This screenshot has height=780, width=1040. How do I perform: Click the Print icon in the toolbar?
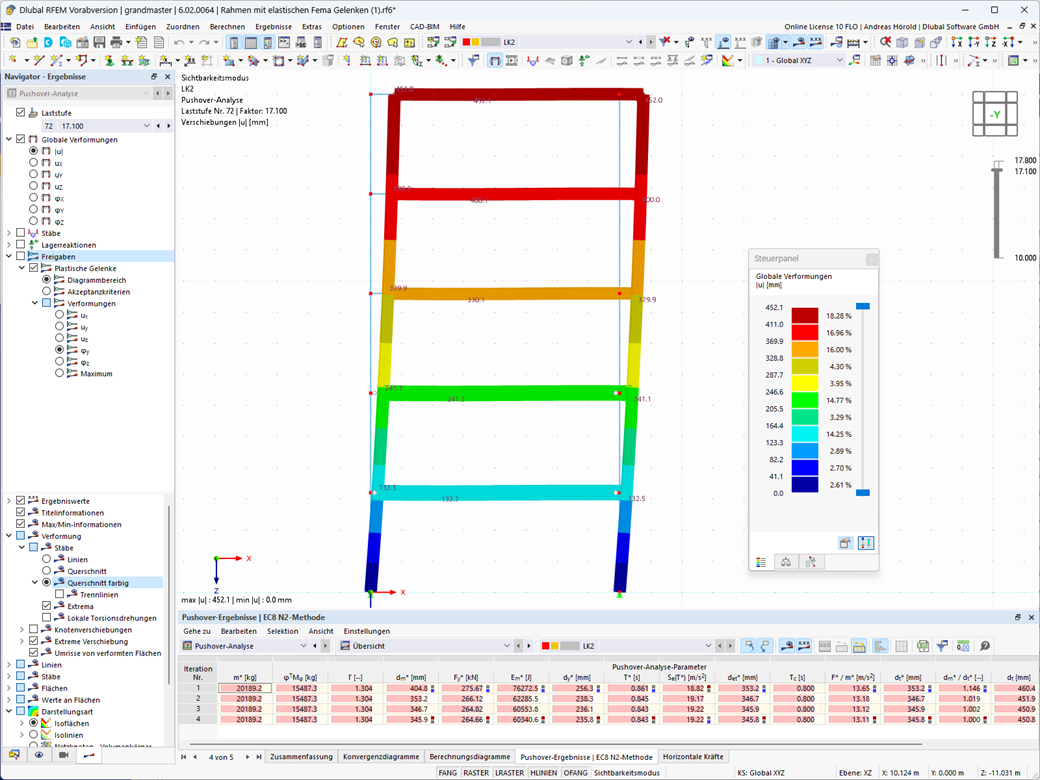(117, 42)
